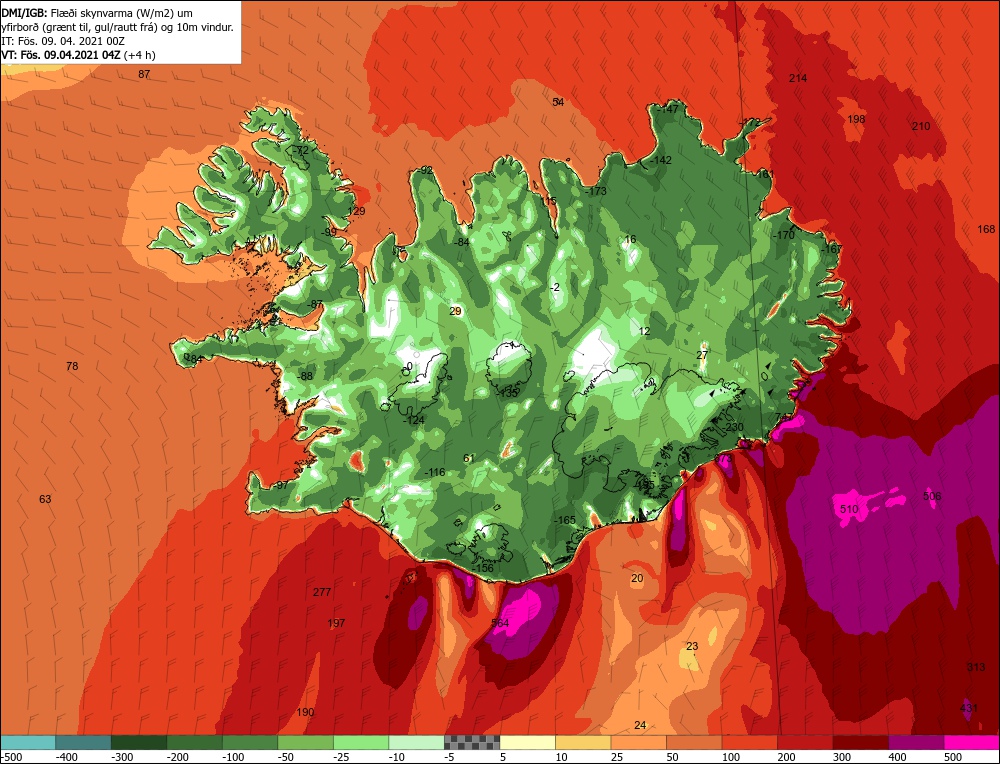Click the land value -156 on the south coast

click(x=482, y=568)
